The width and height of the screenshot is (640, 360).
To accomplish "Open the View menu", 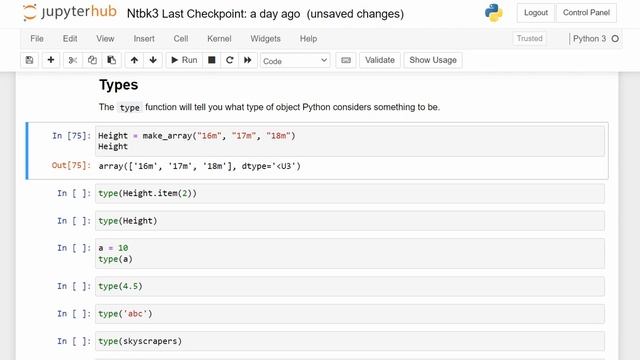I will [x=105, y=39].
